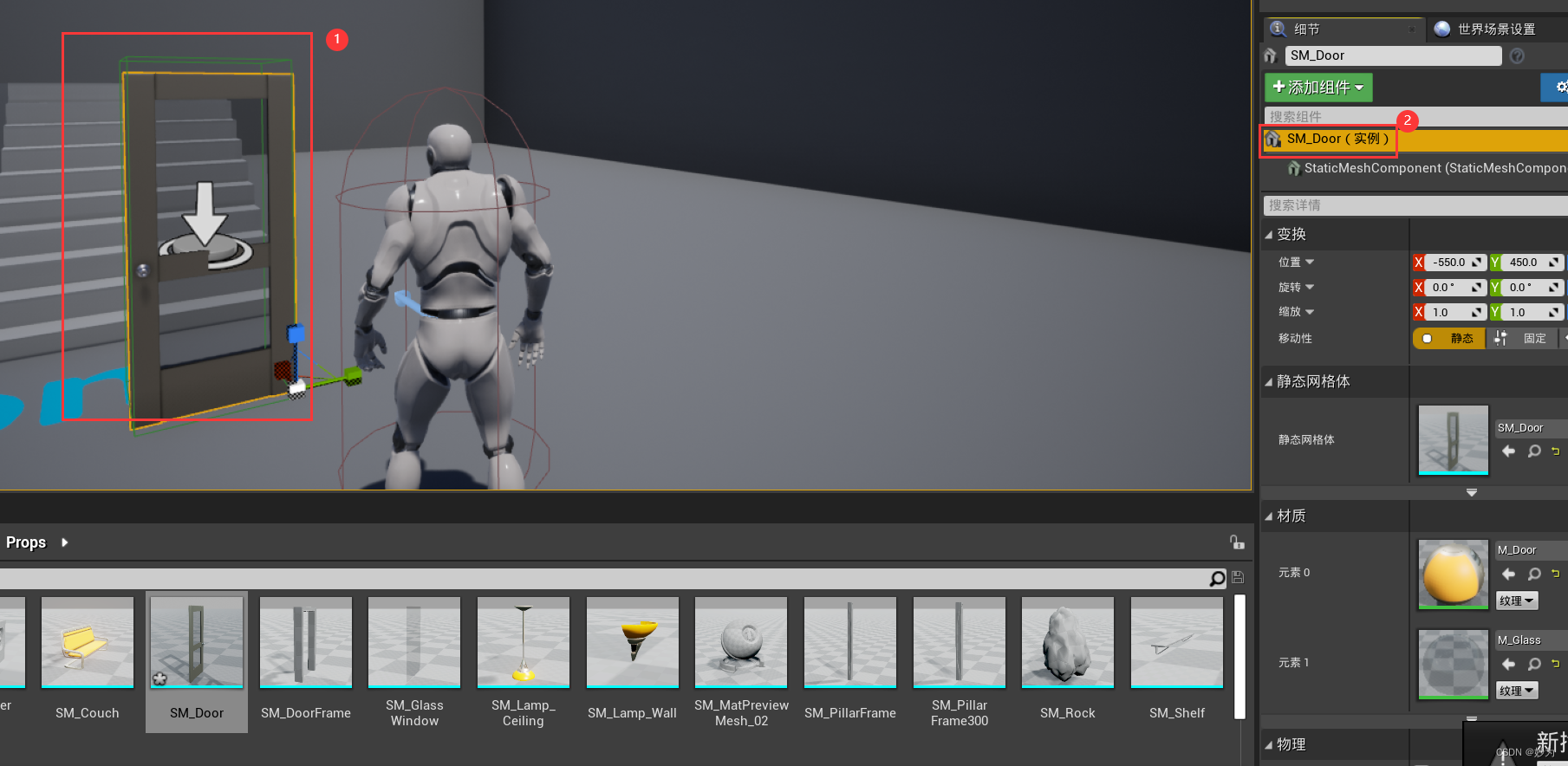Click the SM_Door actor name field
Viewport: 1568px width, 766px height.
click(1393, 55)
